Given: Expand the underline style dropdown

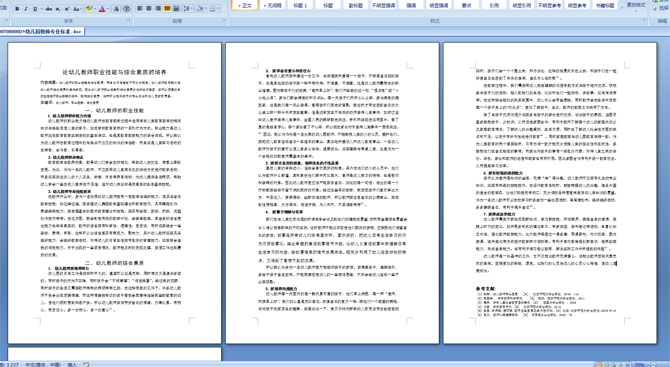Looking at the screenshot, I should 40,9.
